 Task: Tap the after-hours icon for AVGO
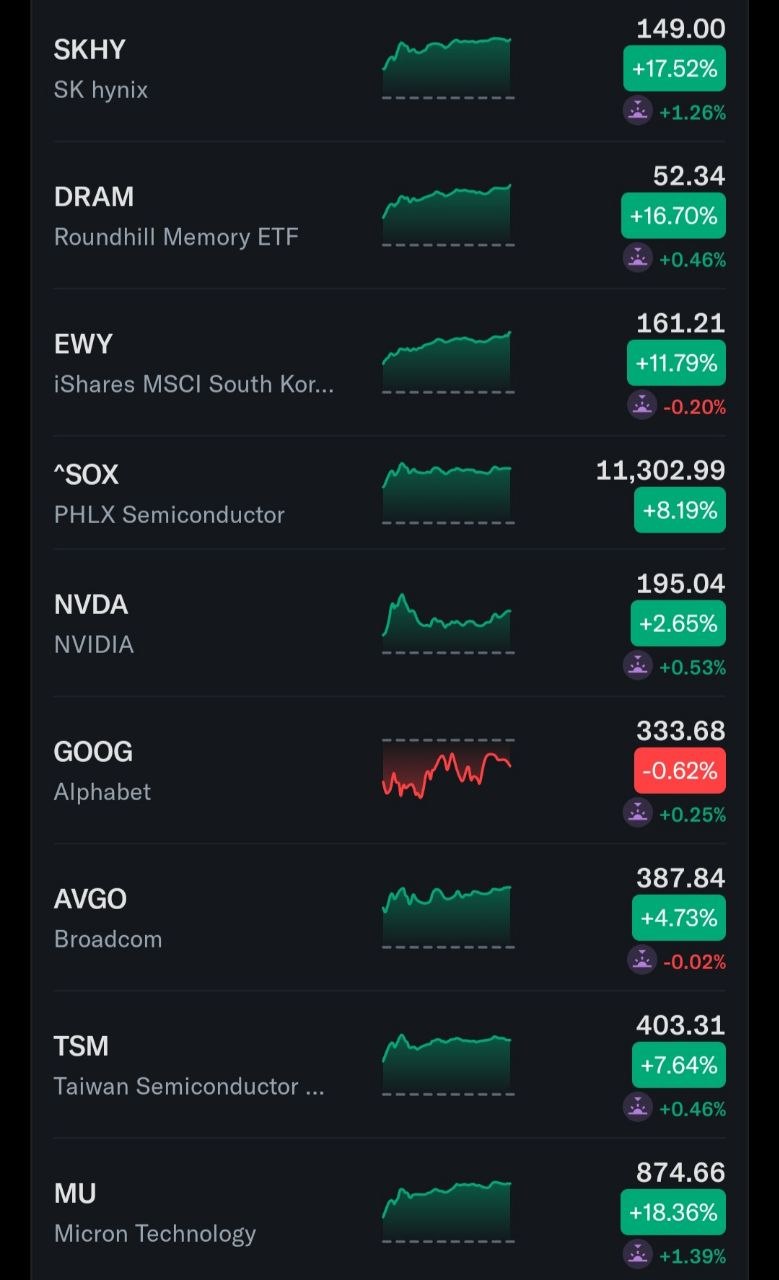tap(641, 961)
